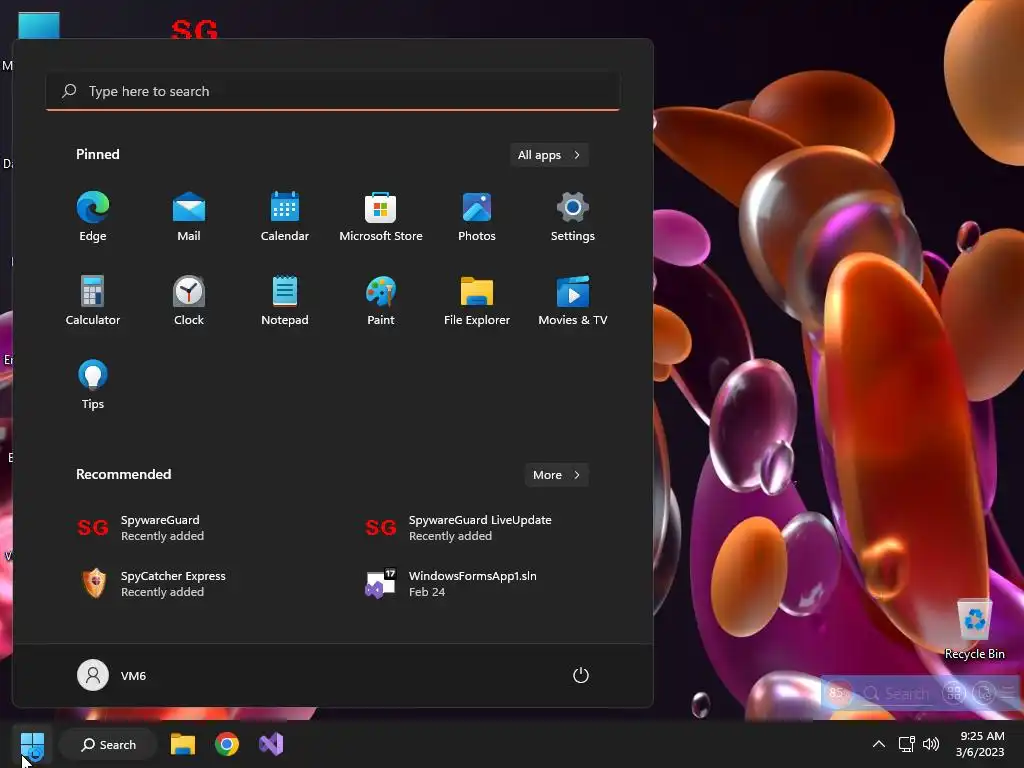1024x768 pixels.
Task: Launch Movies & TV
Action: (x=573, y=300)
